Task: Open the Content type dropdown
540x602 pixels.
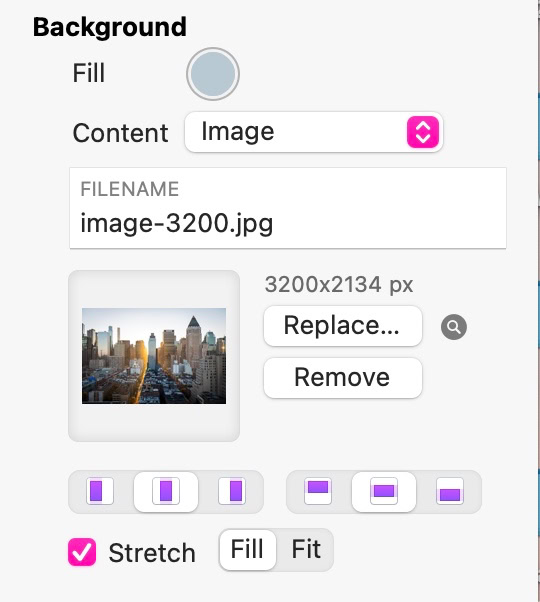Action: (314, 132)
